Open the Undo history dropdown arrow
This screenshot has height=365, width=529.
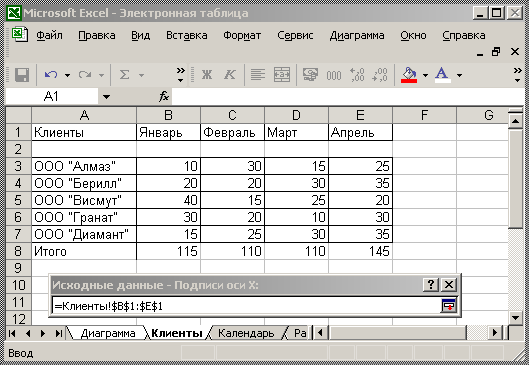pos(67,75)
